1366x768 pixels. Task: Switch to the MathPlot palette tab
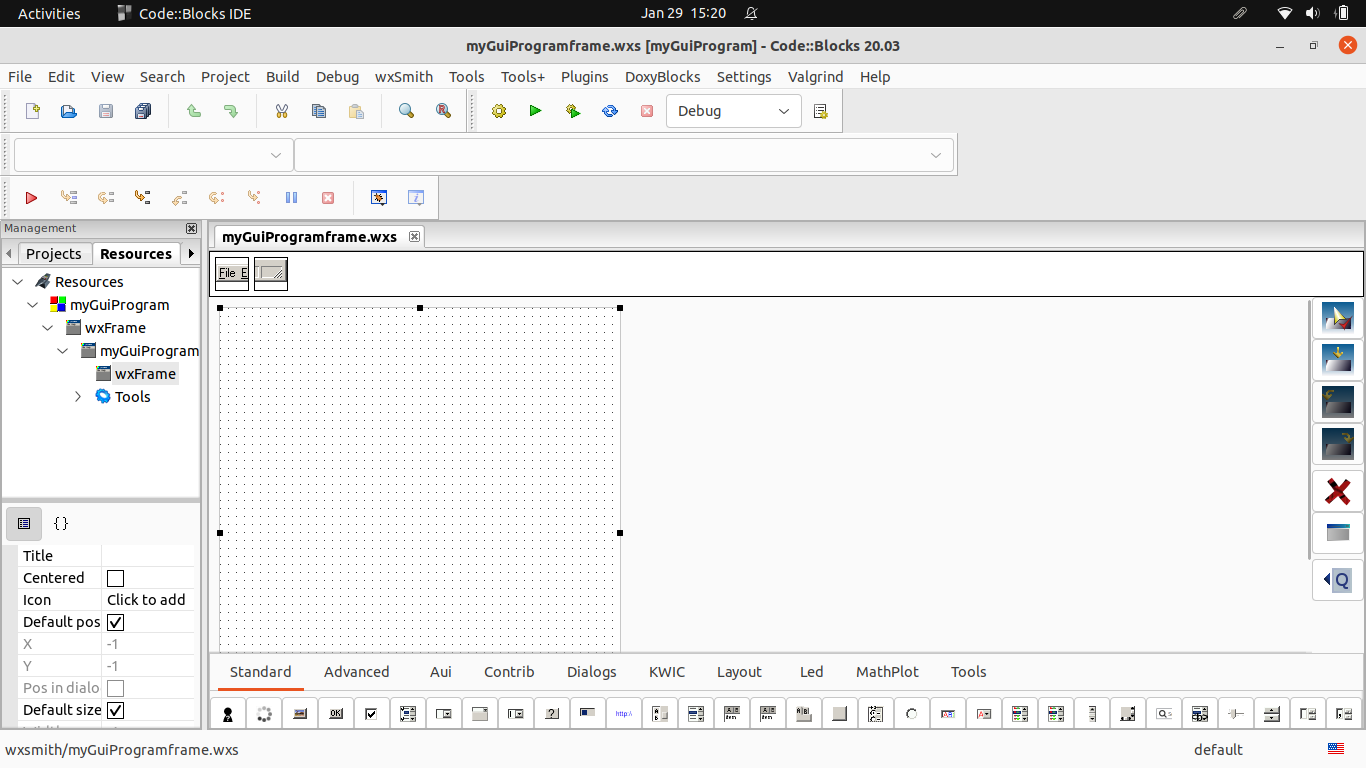(887, 672)
